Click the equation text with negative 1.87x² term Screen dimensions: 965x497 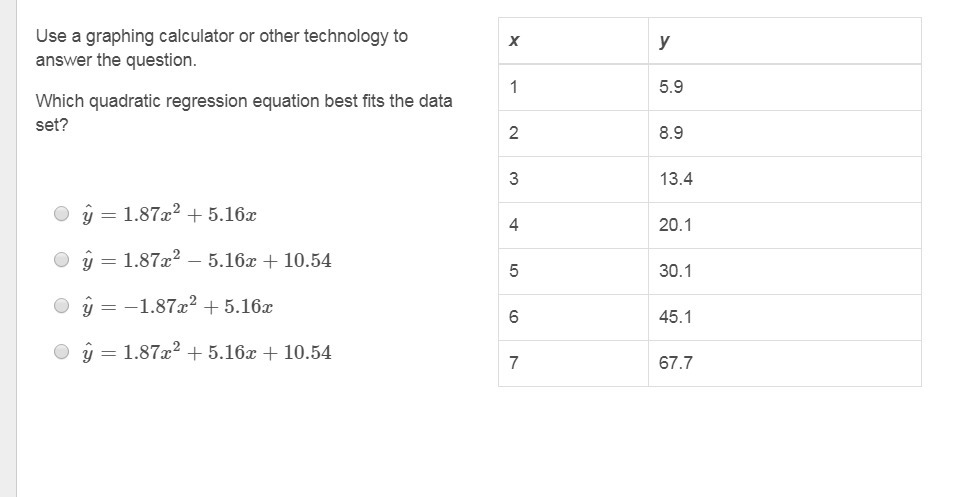178,306
